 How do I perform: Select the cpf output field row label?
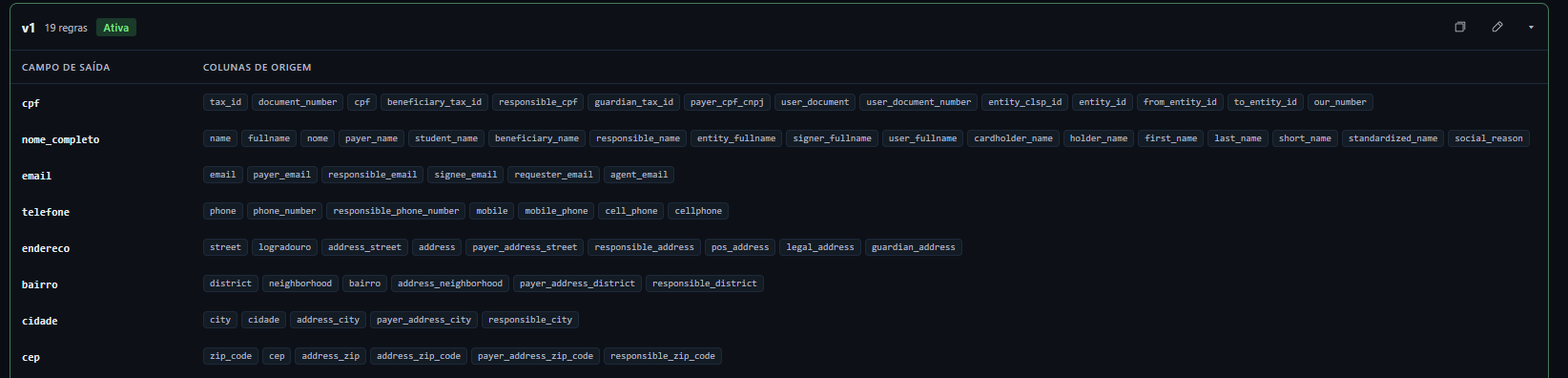click(31, 103)
